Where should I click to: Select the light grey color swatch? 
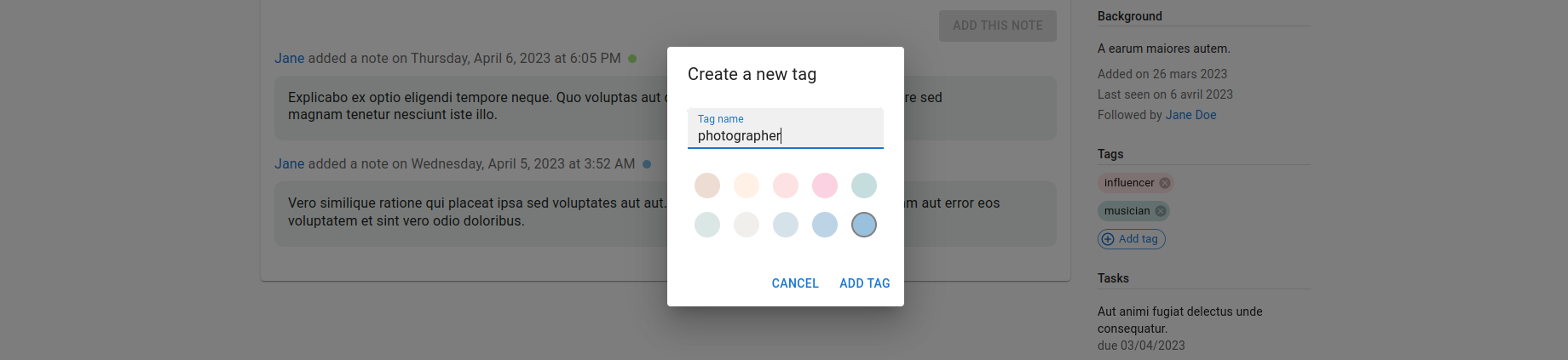747,225
